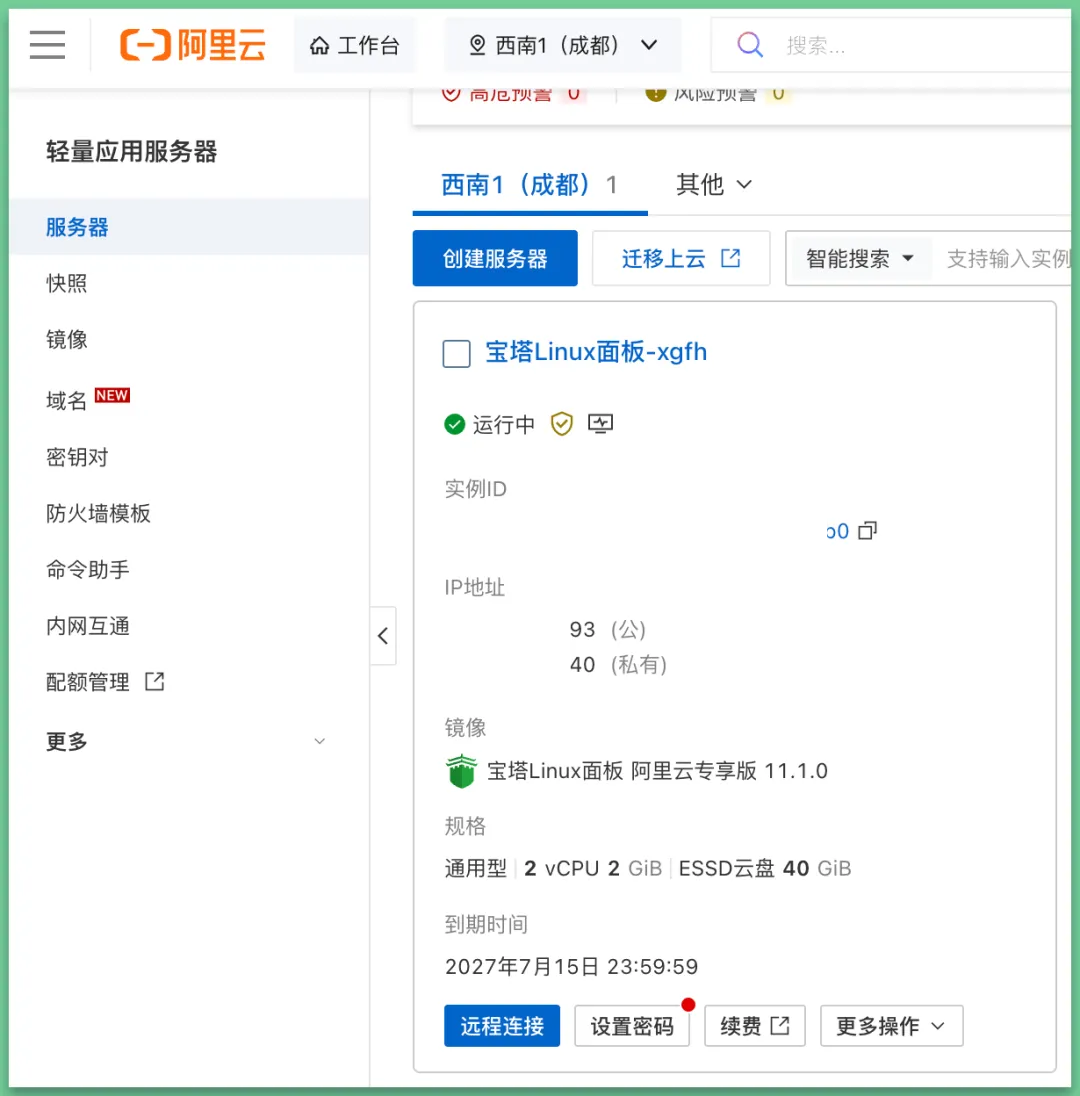
Task: Switch to the 西南1（成都）tab
Action: [x=529, y=185]
